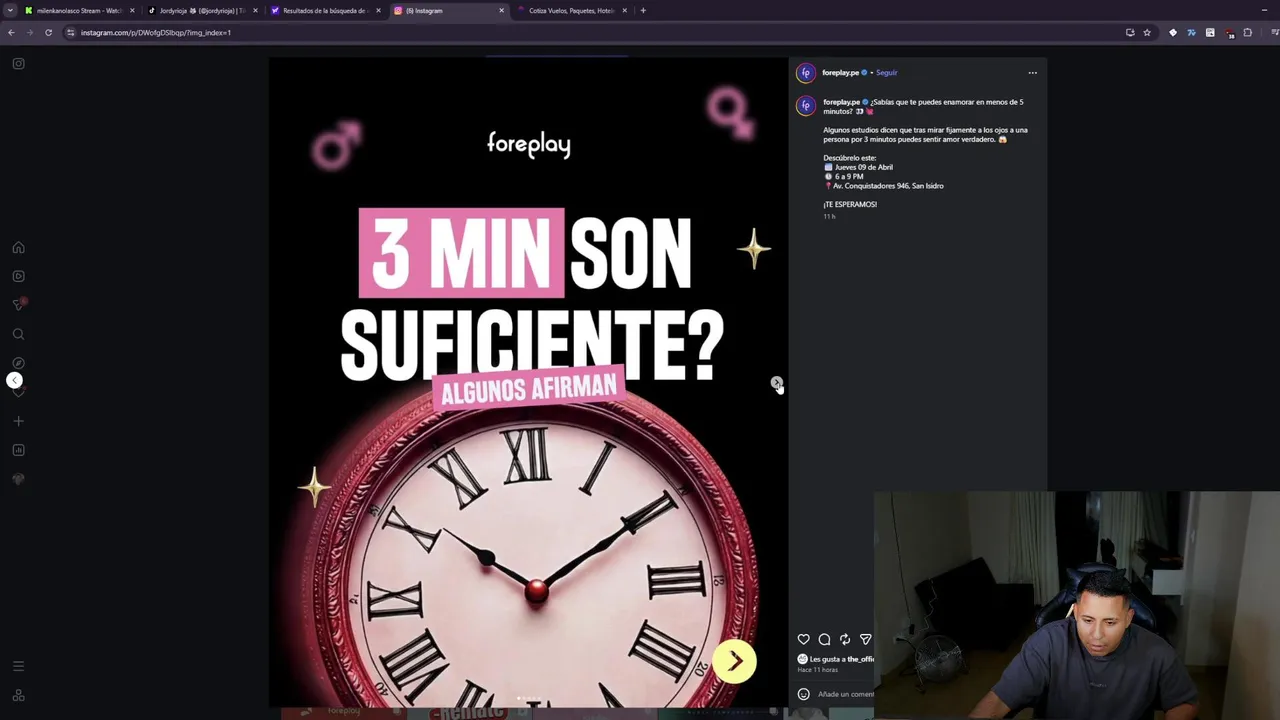Close the 'Cotiza Vuelos' tab

(624, 11)
